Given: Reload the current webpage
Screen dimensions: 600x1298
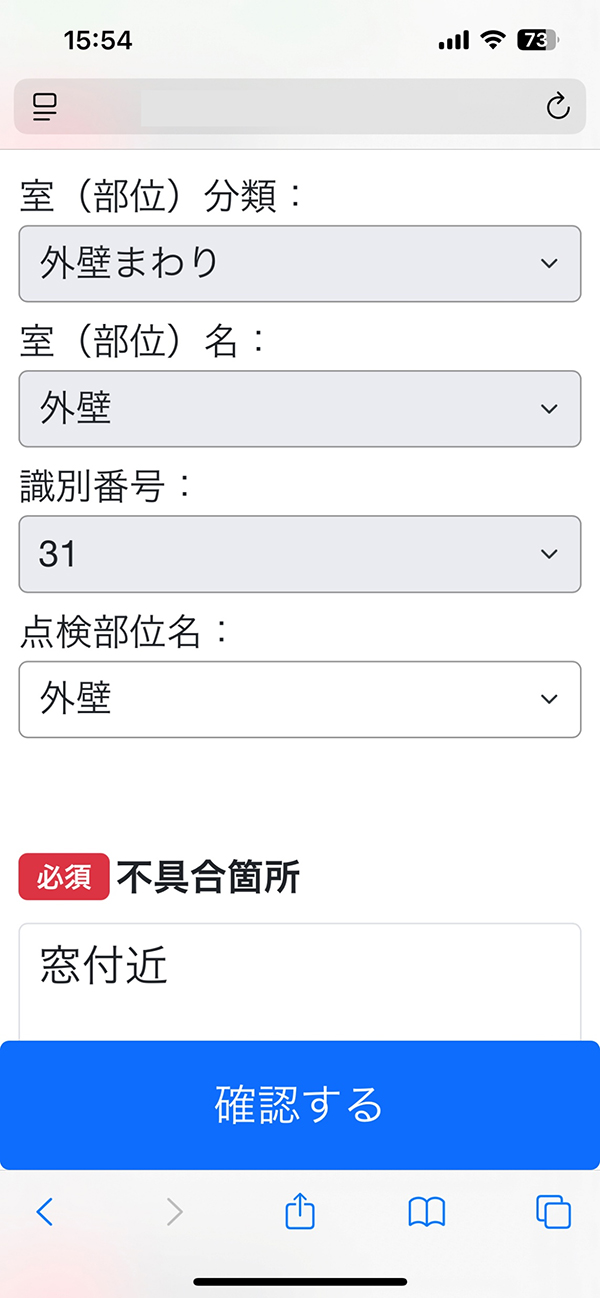Looking at the screenshot, I should [558, 108].
